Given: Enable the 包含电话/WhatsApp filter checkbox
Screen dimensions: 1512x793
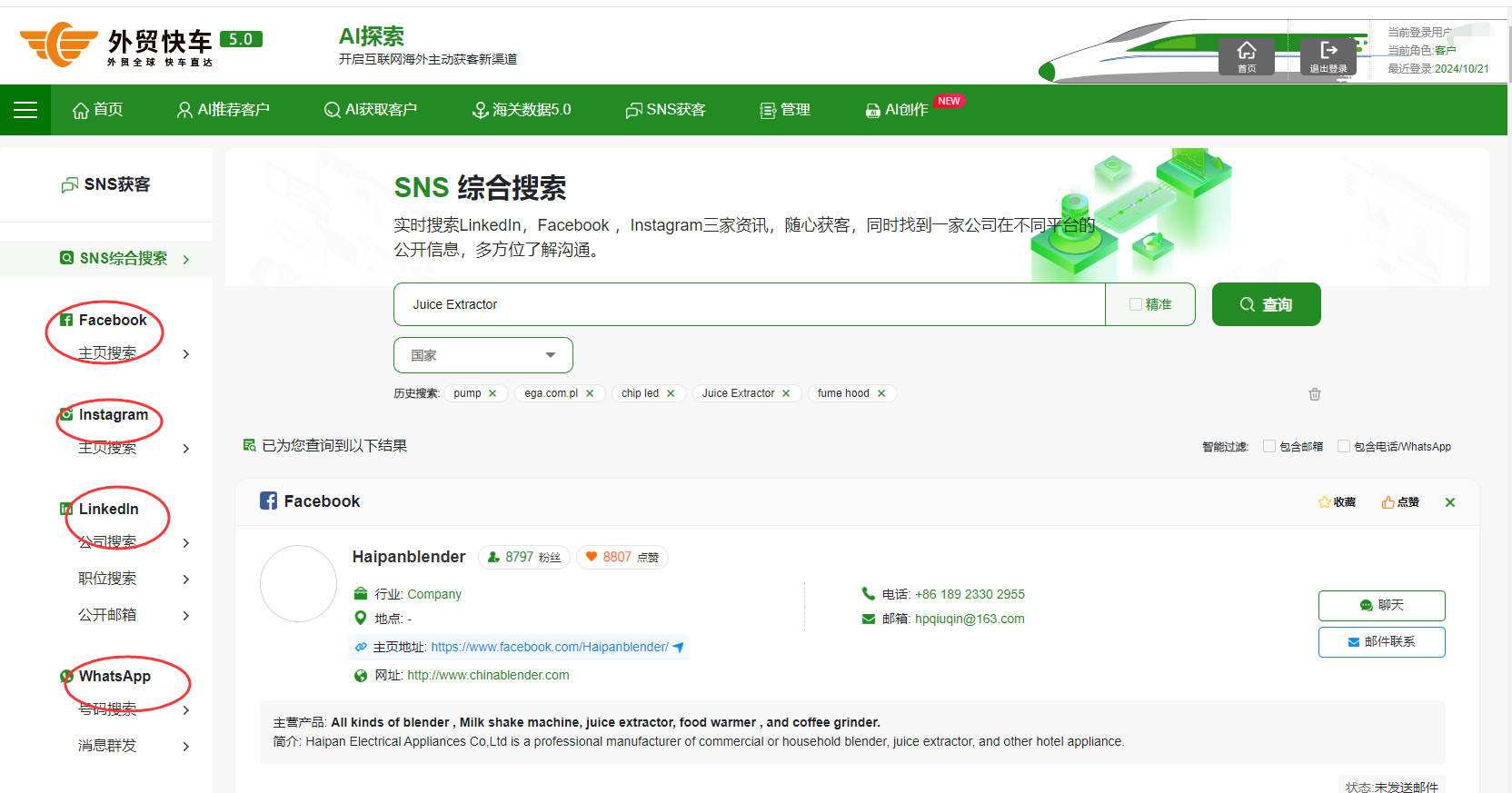Looking at the screenshot, I should (1344, 446).
